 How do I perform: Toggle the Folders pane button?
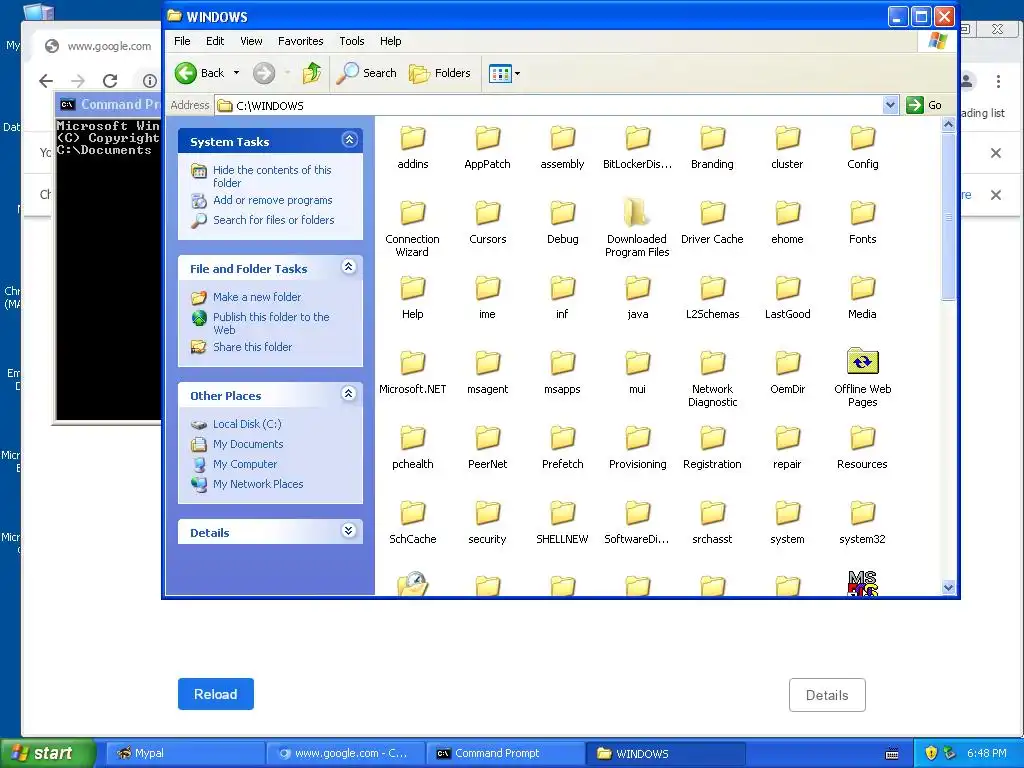(440, 73)
